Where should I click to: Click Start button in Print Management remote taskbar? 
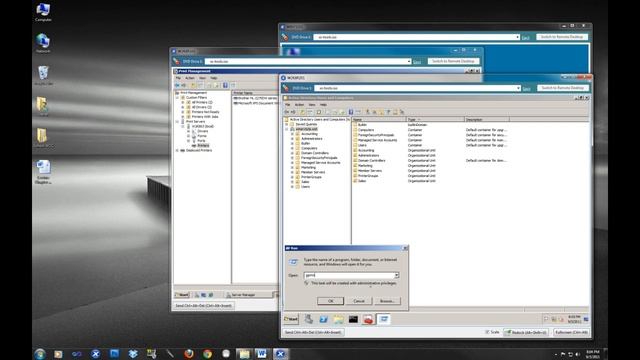point(182,295)
